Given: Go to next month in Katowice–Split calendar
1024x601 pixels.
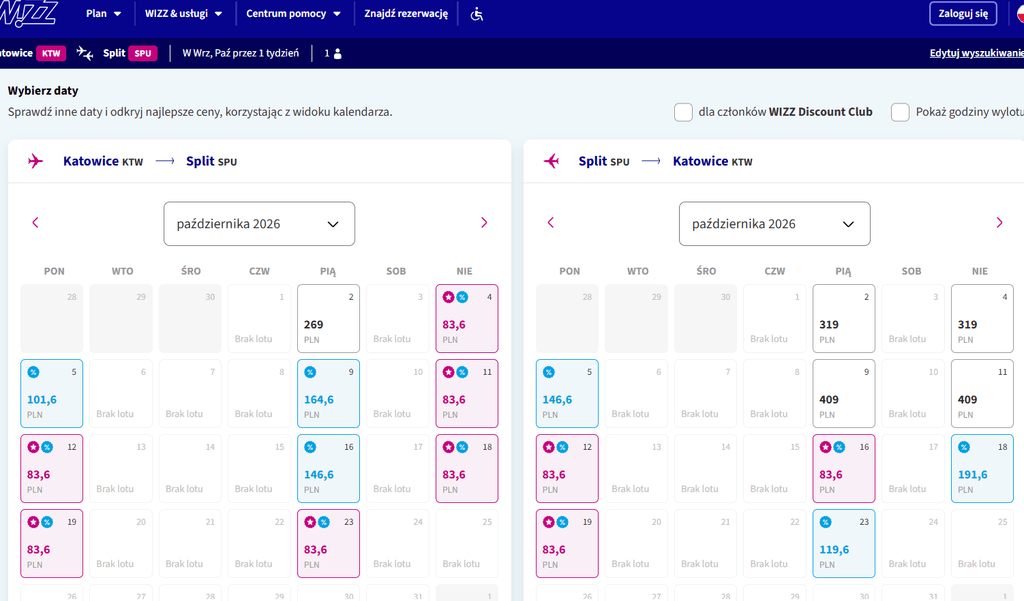Looking at the screenshot, I should (484, 223).
